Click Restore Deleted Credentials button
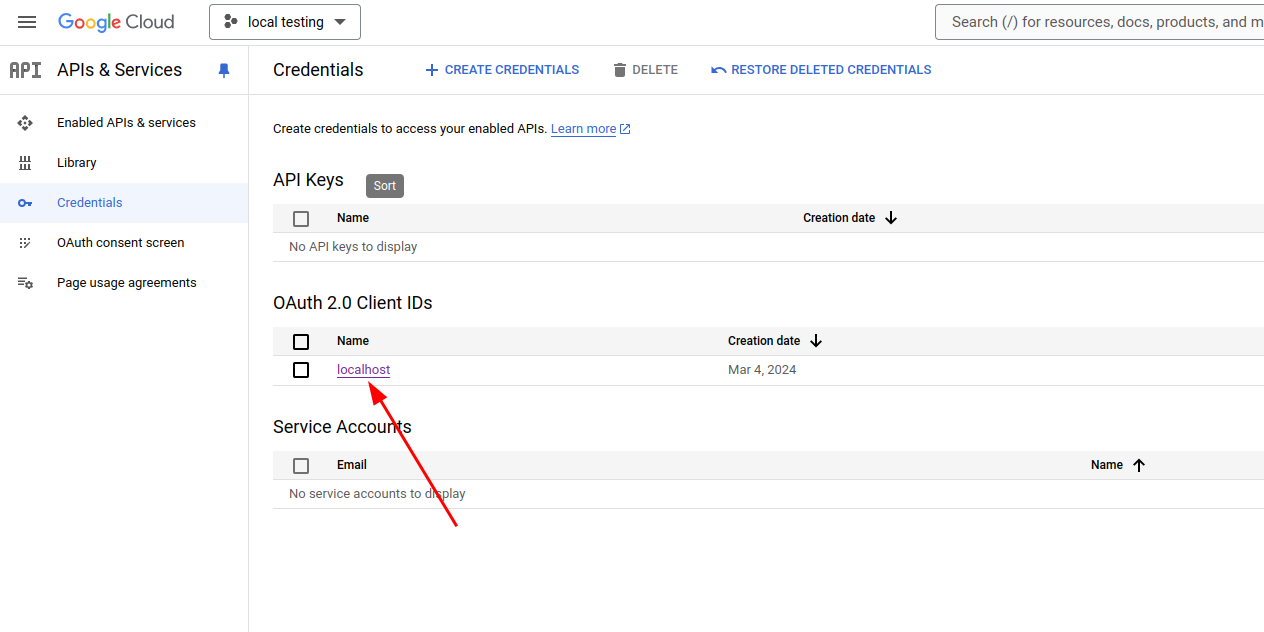The height and width of the screenshot is (632, 1264). click(821, 70)
